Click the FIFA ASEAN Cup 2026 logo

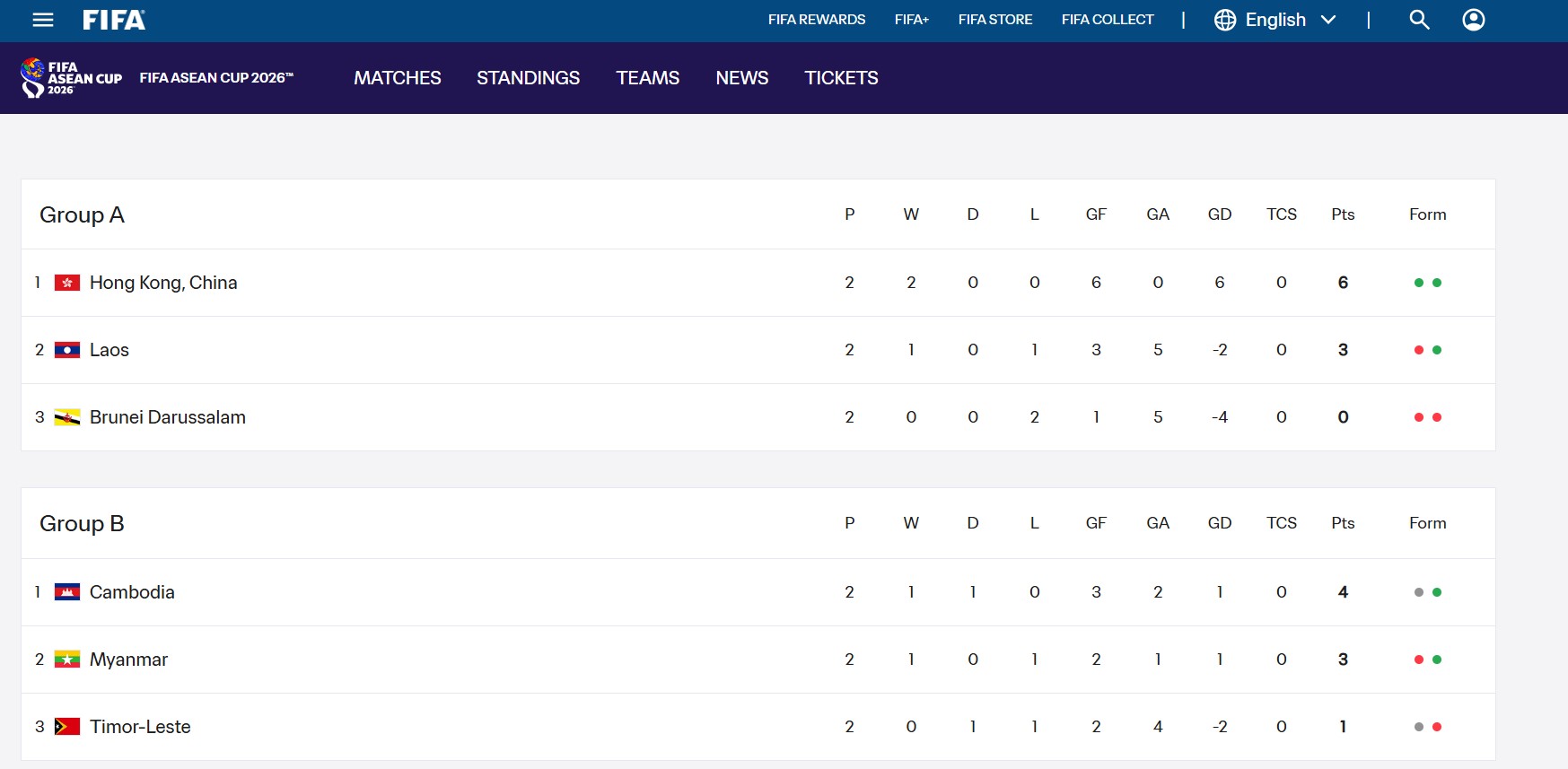(x=72, y=78)
